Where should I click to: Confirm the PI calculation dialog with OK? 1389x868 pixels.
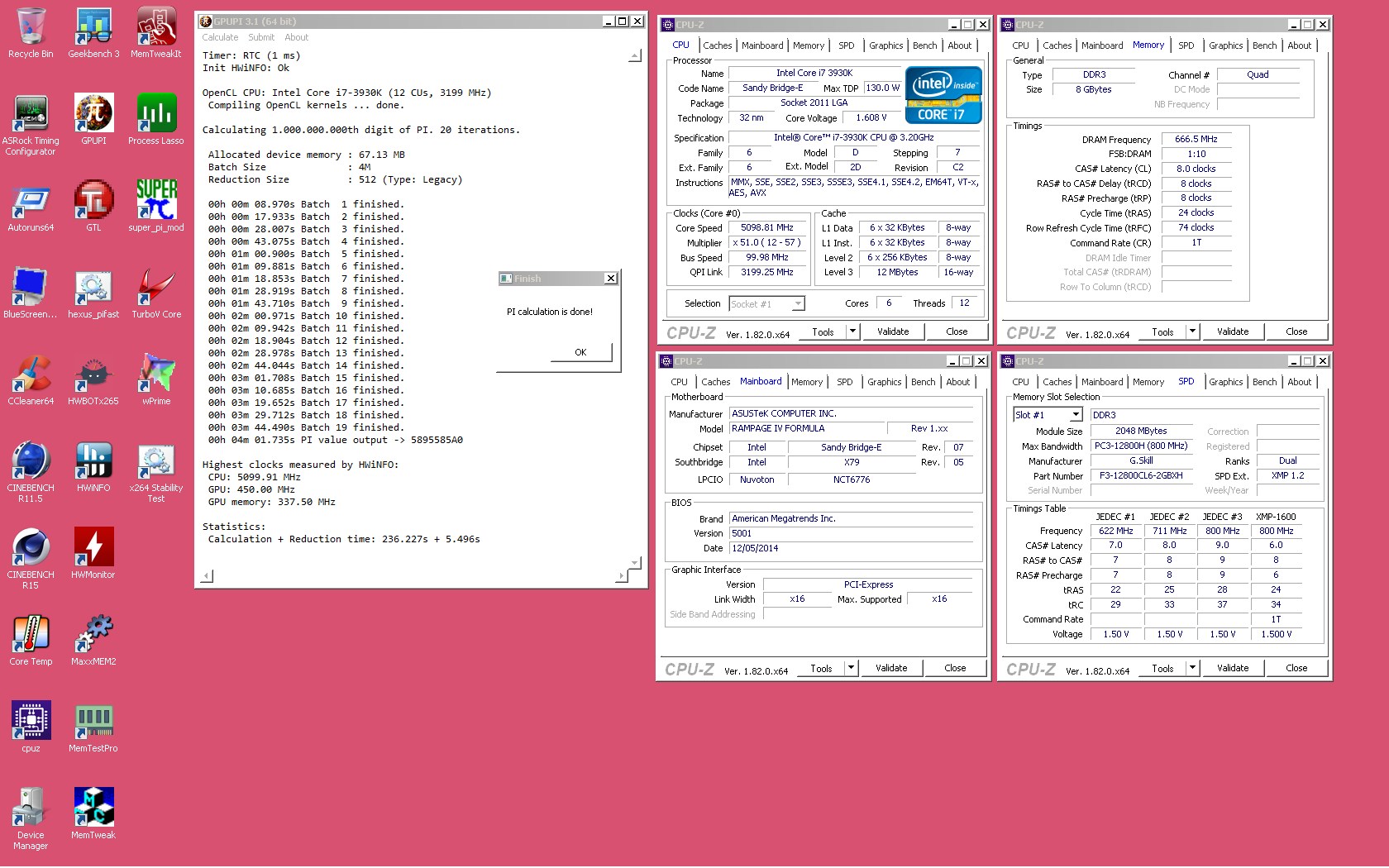pyautogui.click(x=580, y=352)
